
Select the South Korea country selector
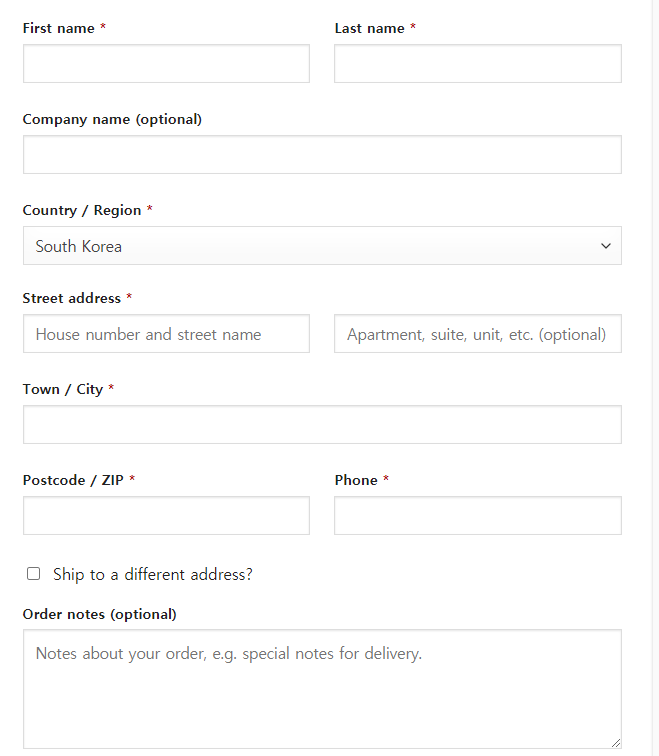pyautogui.click(x=323, y=245)
